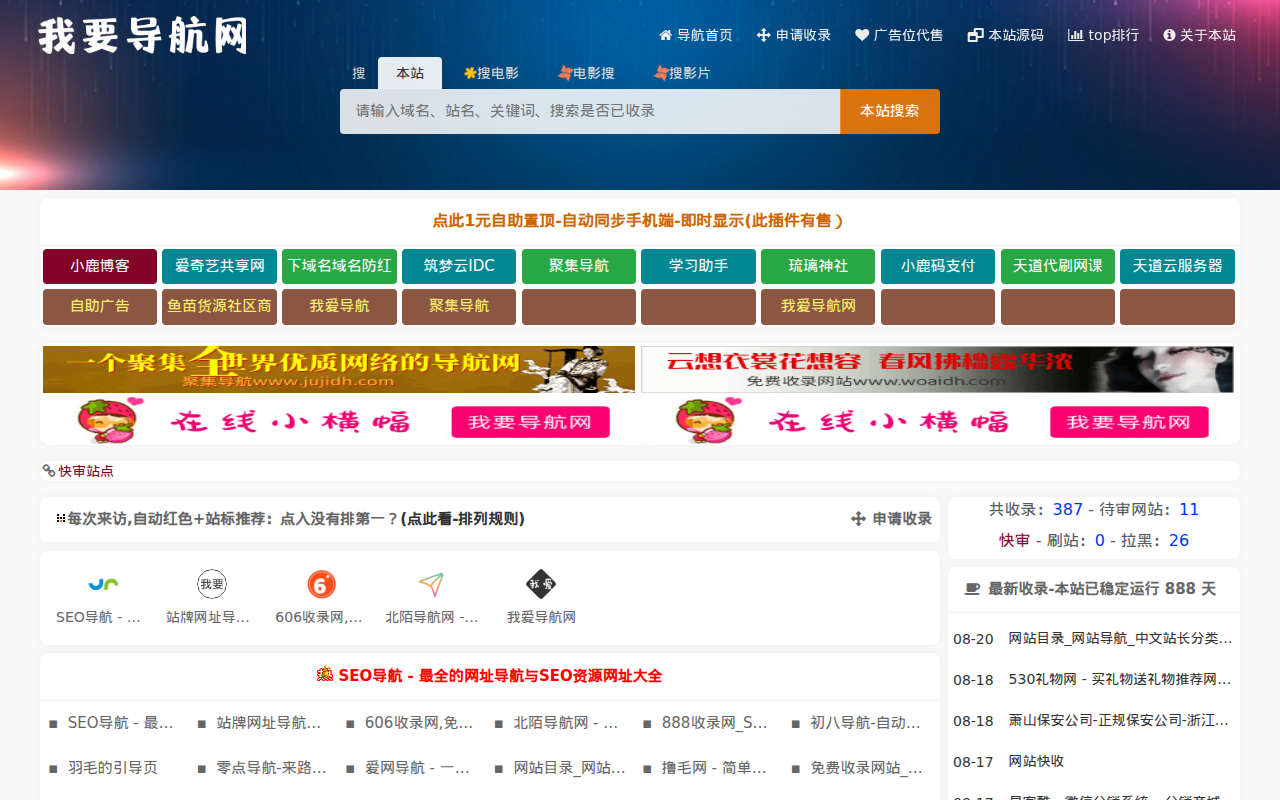Open the 聚集导航 jujidh banner ad
1280x800 pixels.
click(x=339, y=369)
